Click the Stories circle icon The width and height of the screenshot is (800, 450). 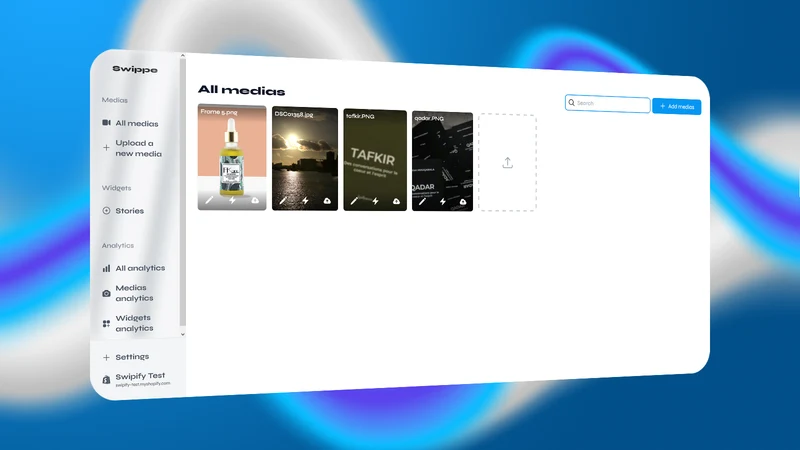tap(106, 210)
